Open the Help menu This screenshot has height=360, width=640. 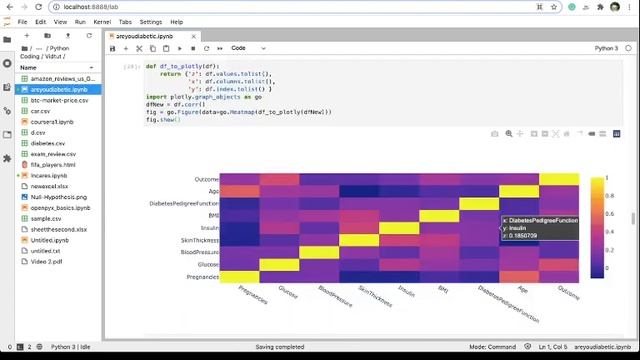pyautogui.click(x=176, y=22)
